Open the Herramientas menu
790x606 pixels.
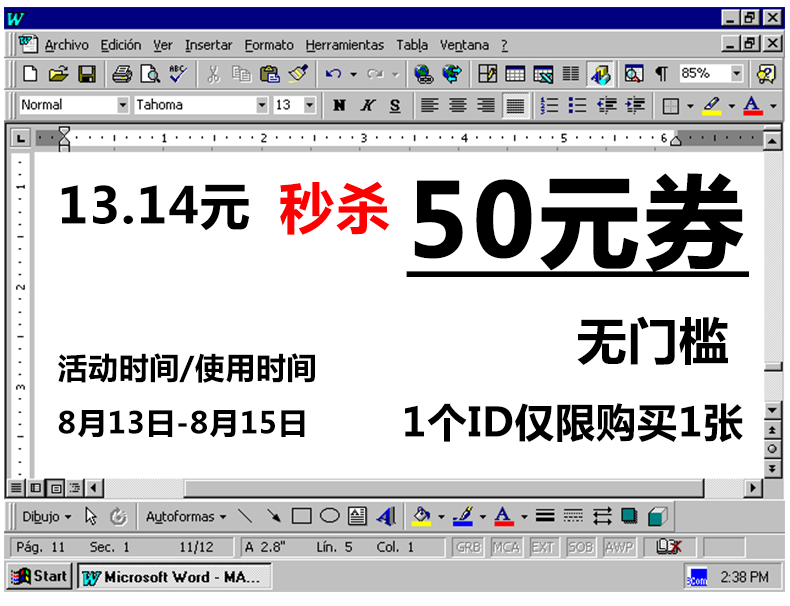point(344,45)
